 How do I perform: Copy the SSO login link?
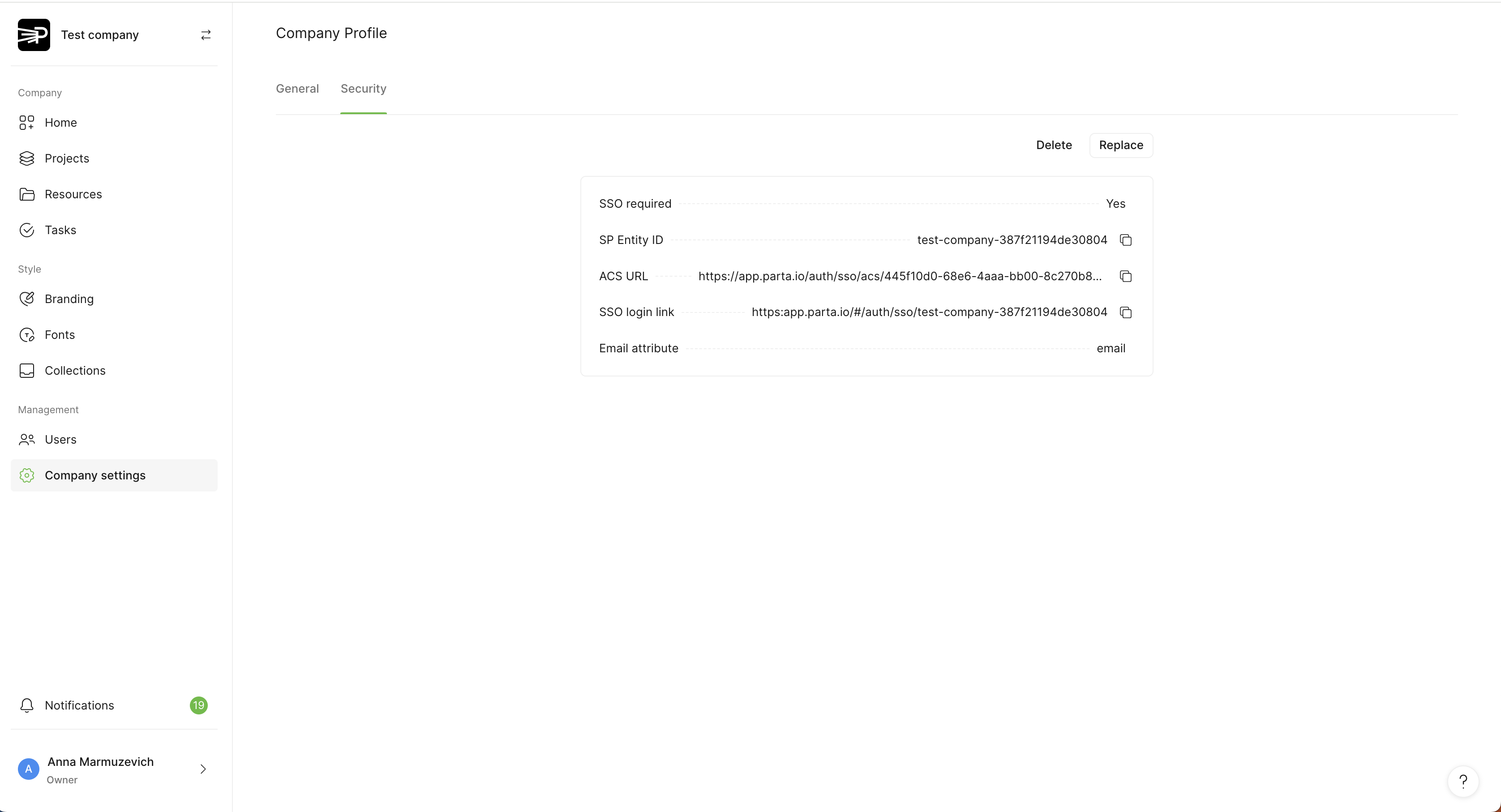tap(1125, 312)
